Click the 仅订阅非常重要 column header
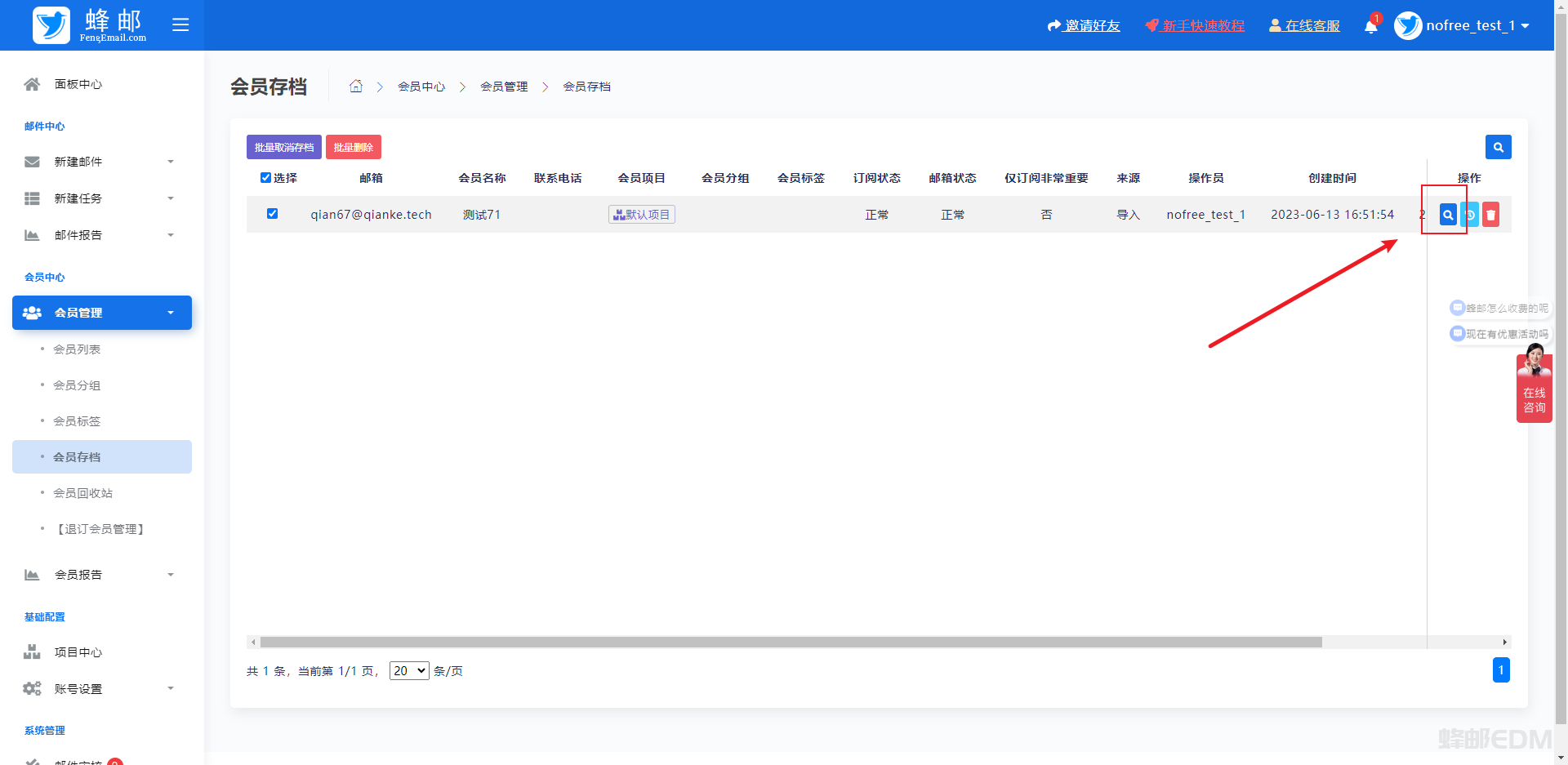The width and height of the screenshot is (1568, 765). point(1046,178)
